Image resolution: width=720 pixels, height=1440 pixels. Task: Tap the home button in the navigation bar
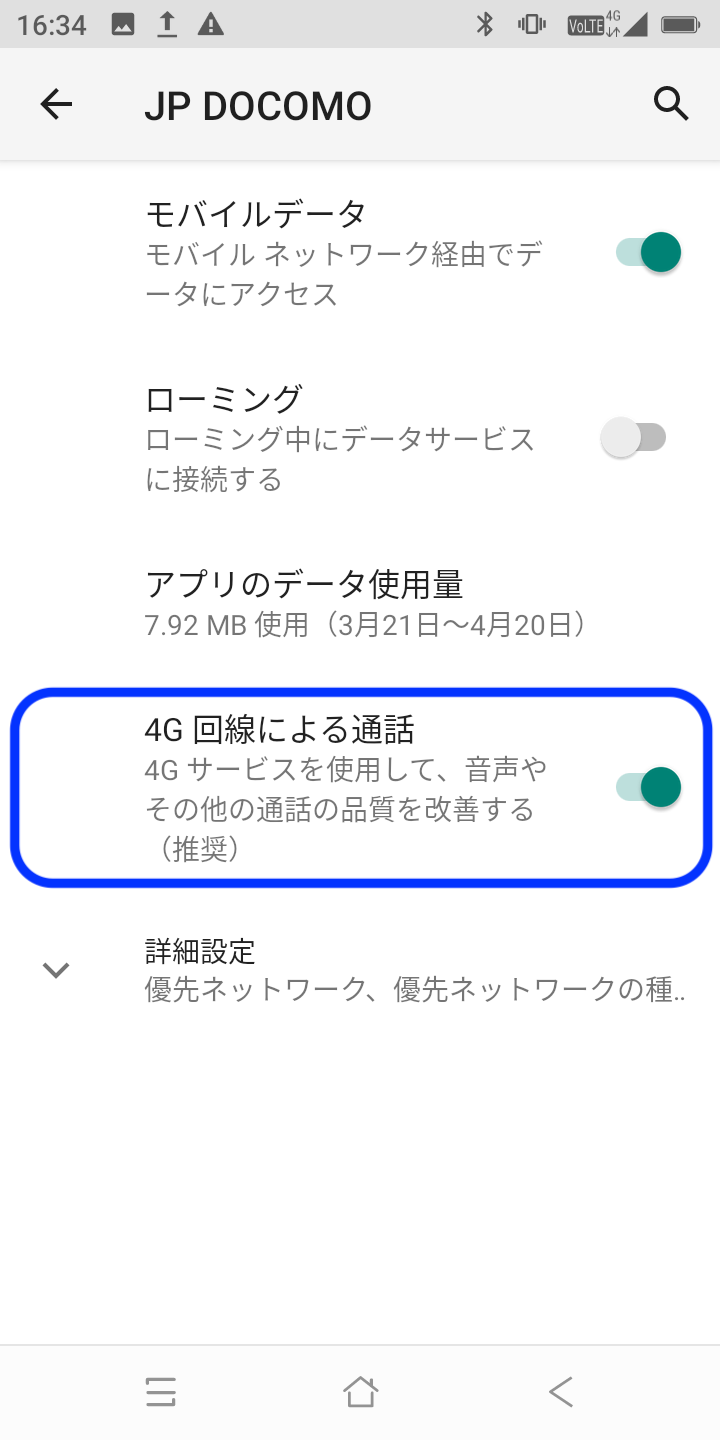(x=360, y=1391)
